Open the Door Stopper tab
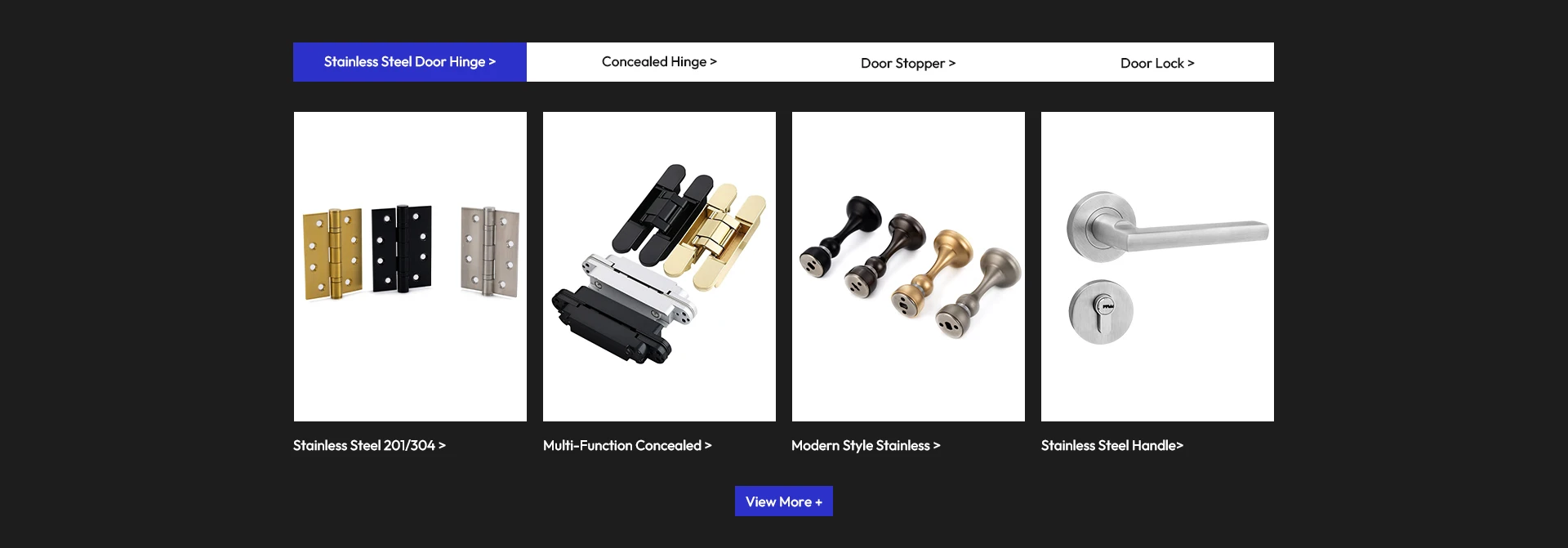The image size is (1568, 548). [908, 63]
